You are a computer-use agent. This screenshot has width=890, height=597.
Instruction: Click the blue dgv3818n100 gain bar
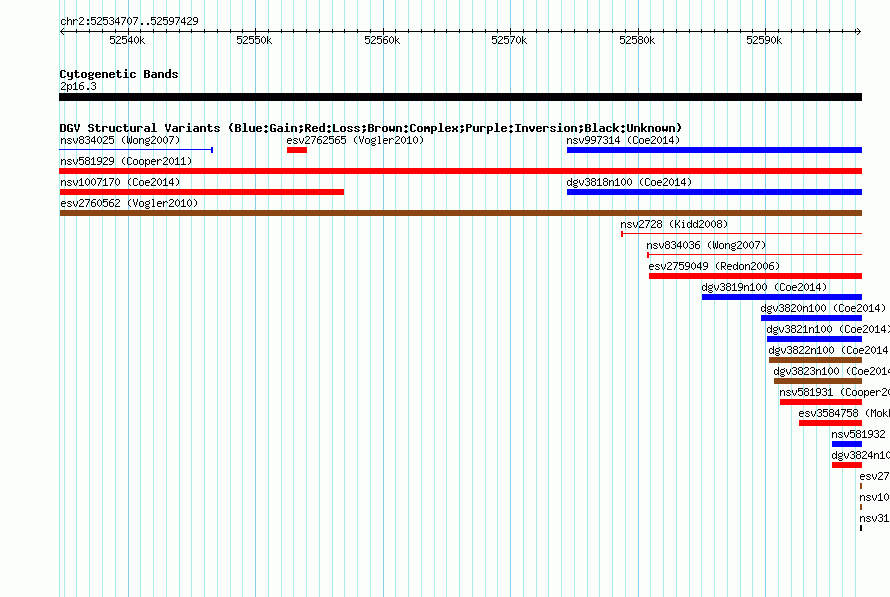pos(715,192)
